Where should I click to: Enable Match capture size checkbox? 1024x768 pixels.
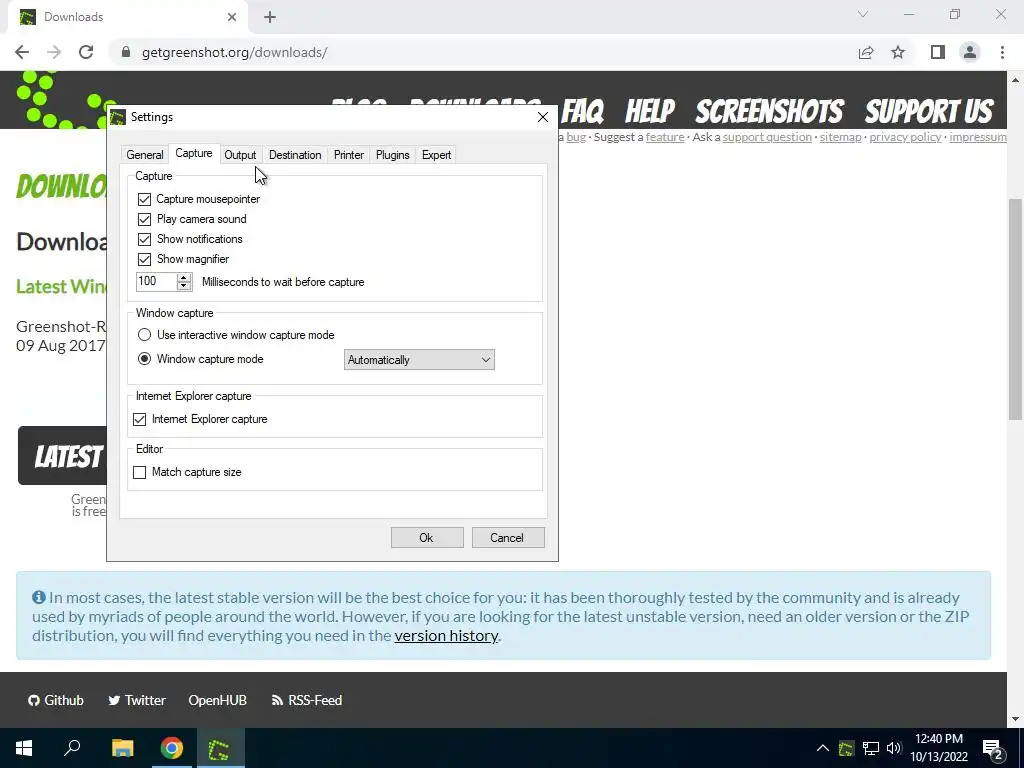[x=140, y=472]
